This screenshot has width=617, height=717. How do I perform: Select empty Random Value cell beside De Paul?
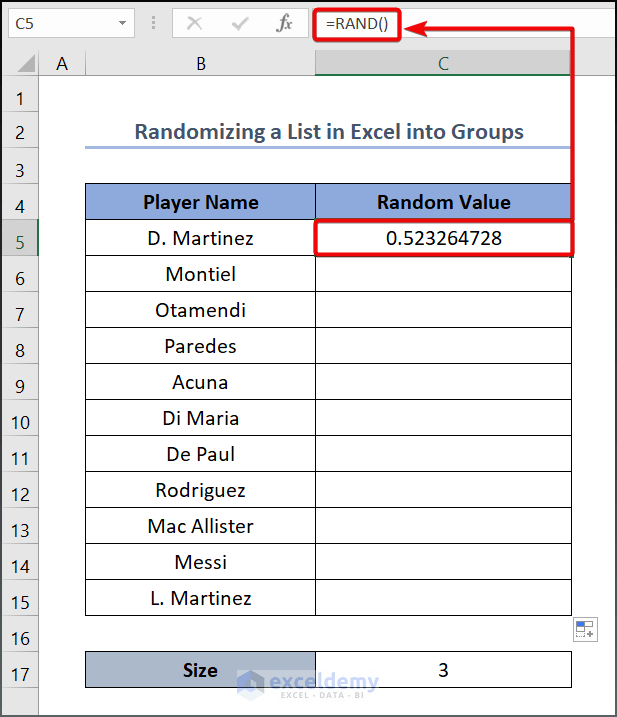click(x=443, y=454)
